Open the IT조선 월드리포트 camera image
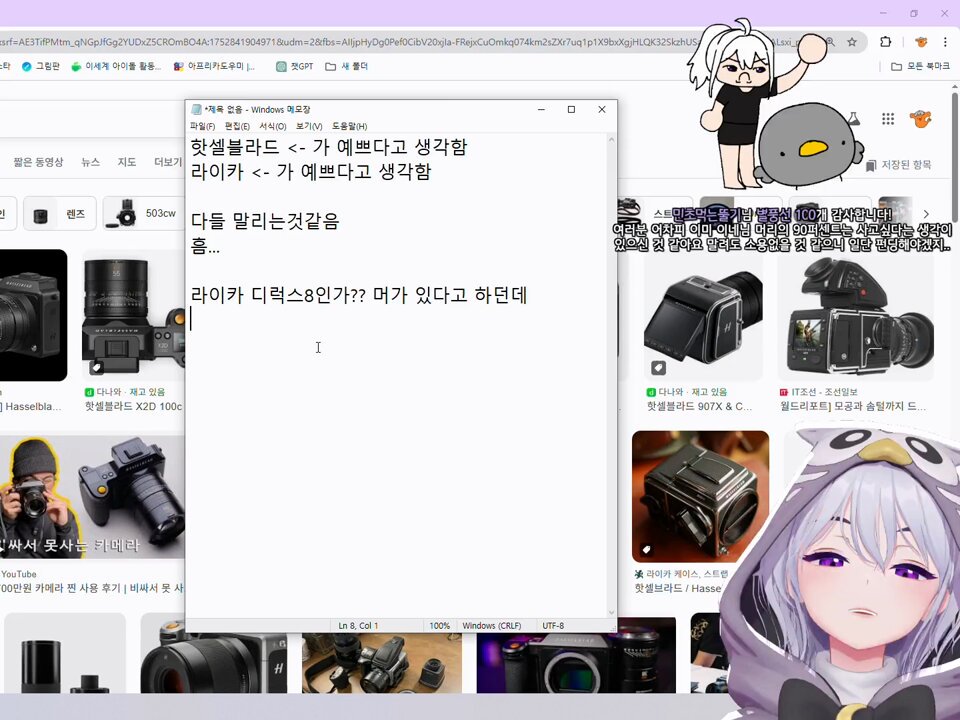This screenshot has width=960, height=720. pyautogui.click(x=856, y=315)
